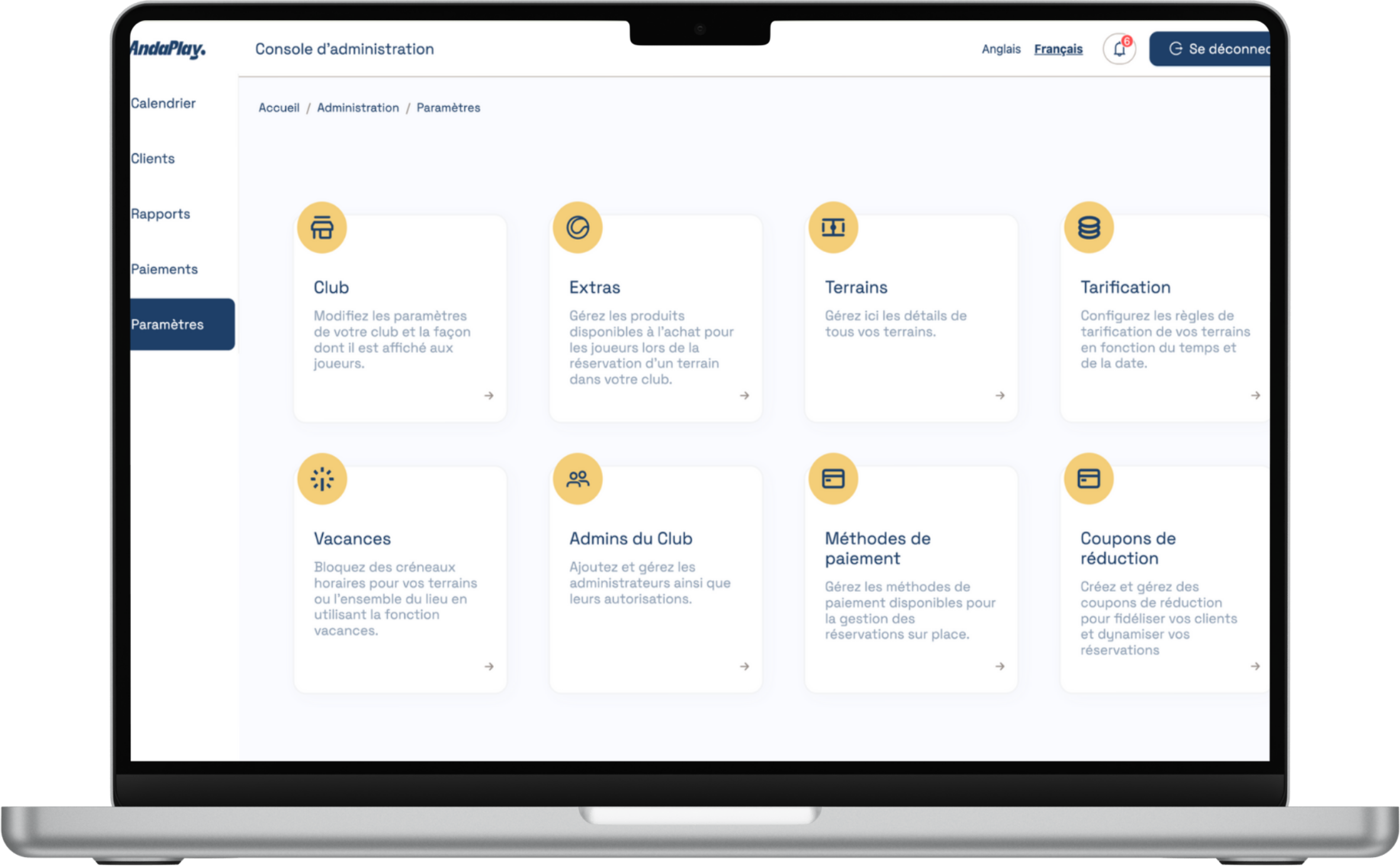Image resolution: width=1400 pixels, height=866 pixels.
Task: Click the Coupons de réduction icon
Action: pos(1088,479)
